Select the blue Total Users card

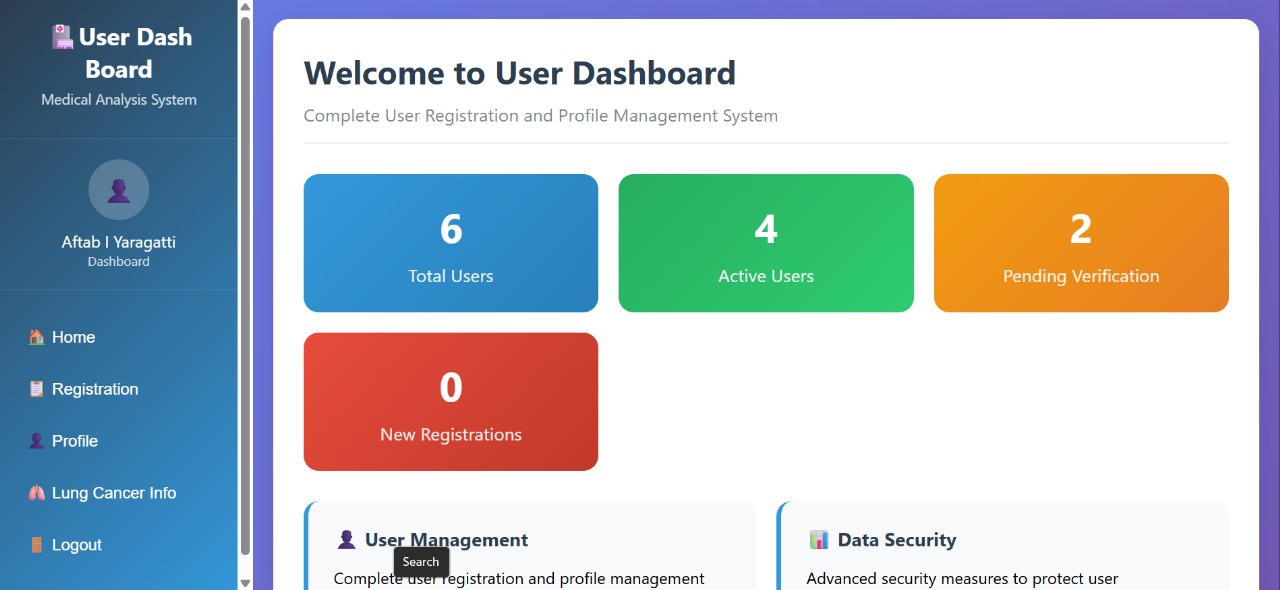451,243
